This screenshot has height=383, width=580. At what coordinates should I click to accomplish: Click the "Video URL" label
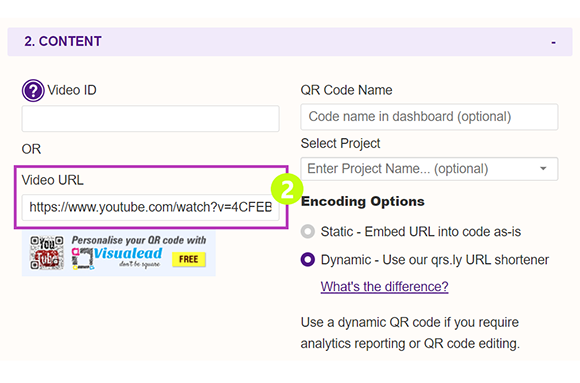click(53, 180)
